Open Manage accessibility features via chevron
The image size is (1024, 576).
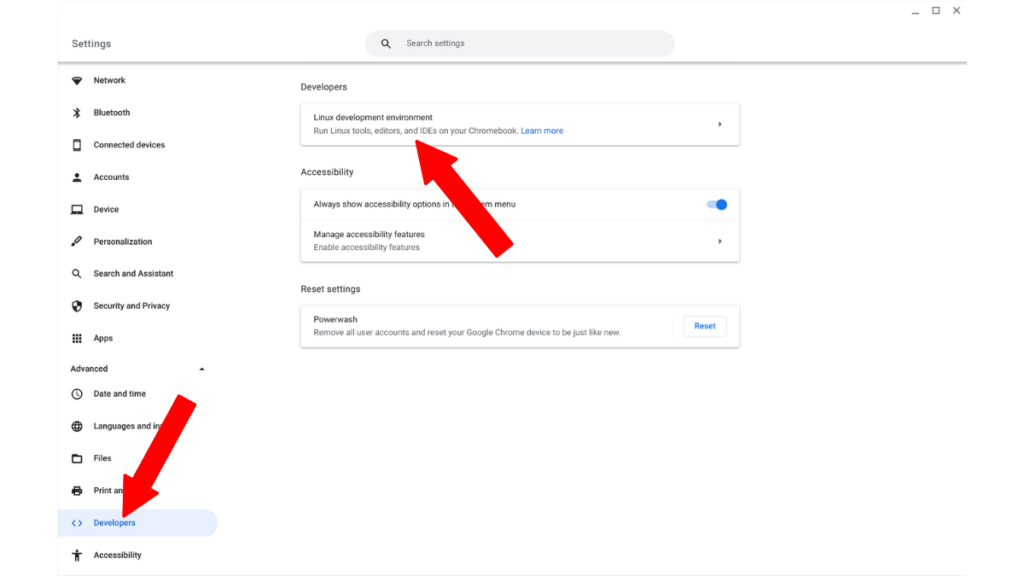click(719, 240)
